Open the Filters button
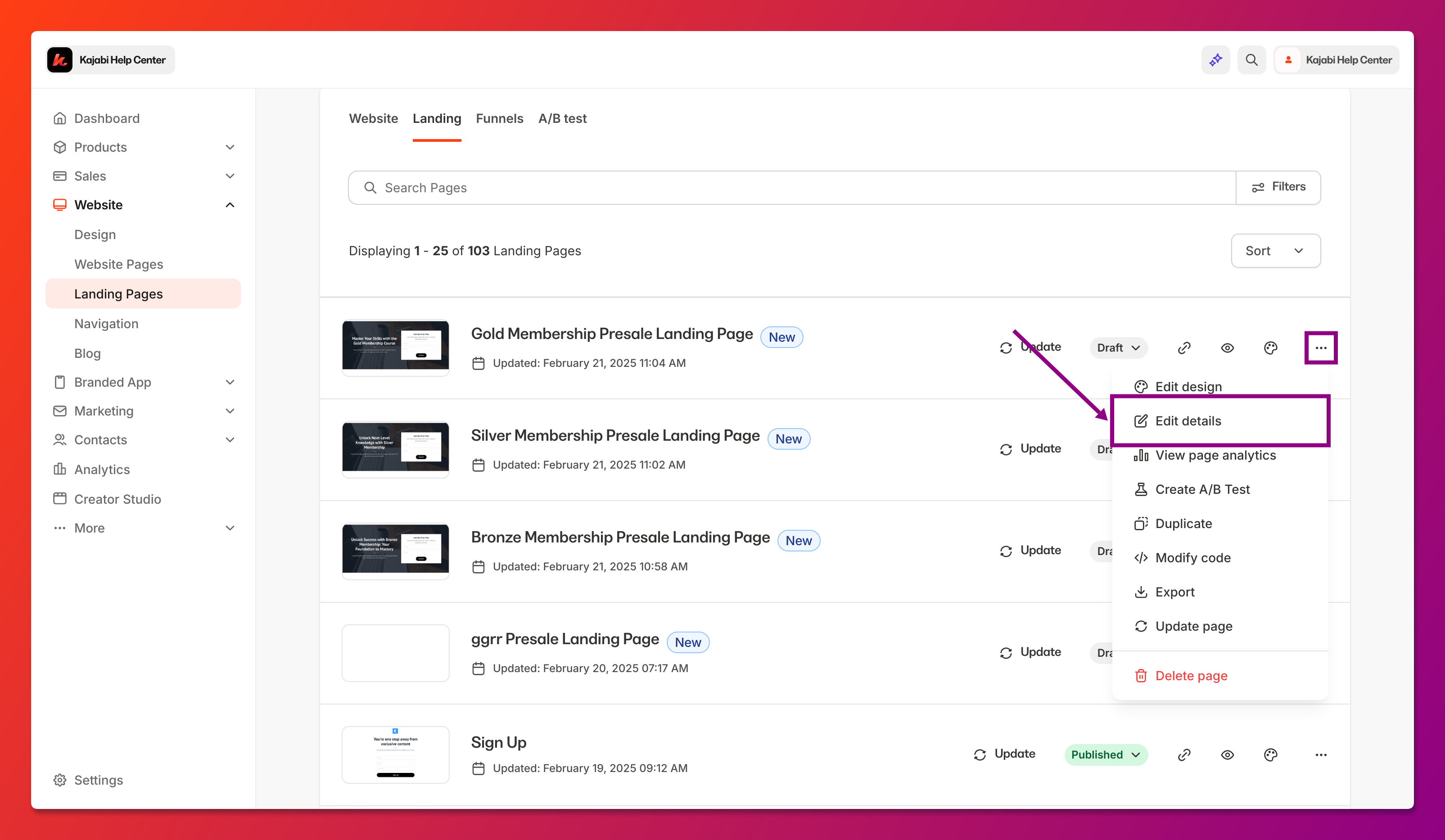1445x840 pixels. pos(1278,188)
